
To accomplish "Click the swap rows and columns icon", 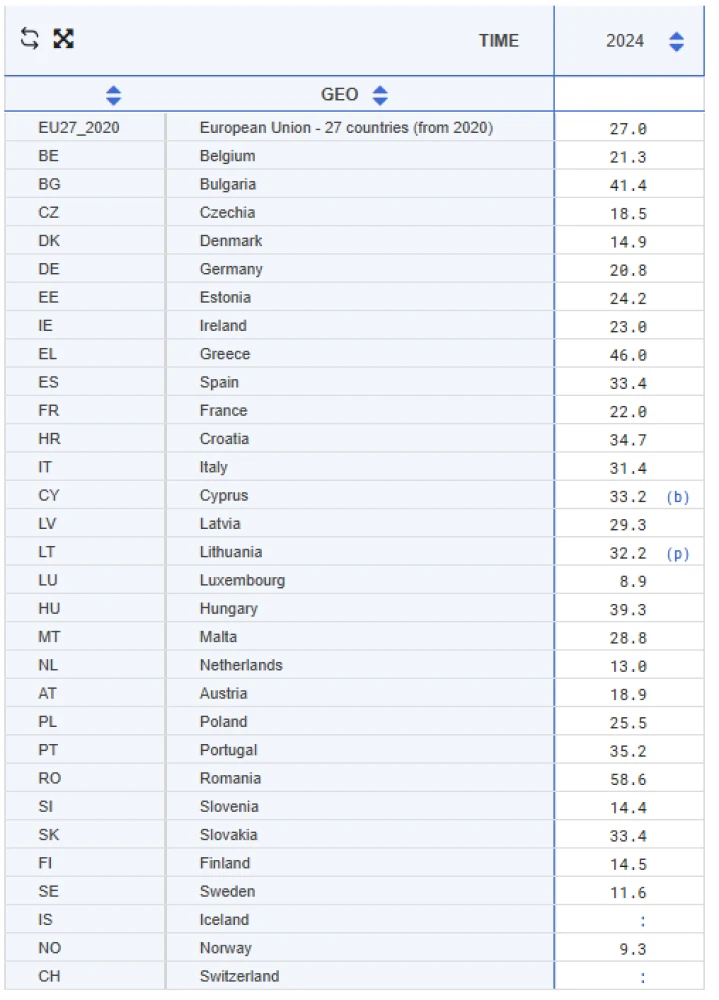I will (30, 39).
